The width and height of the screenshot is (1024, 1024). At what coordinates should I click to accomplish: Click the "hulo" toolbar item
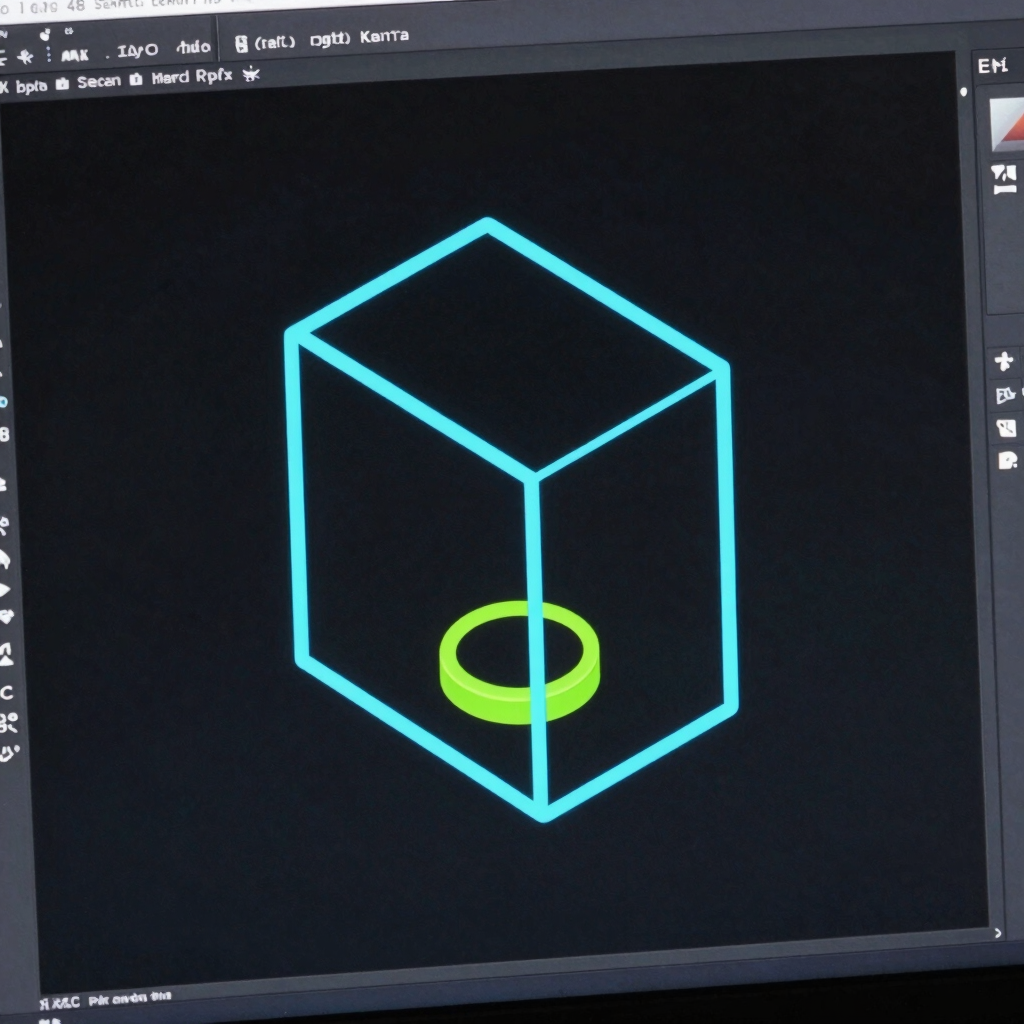[193, 47]
